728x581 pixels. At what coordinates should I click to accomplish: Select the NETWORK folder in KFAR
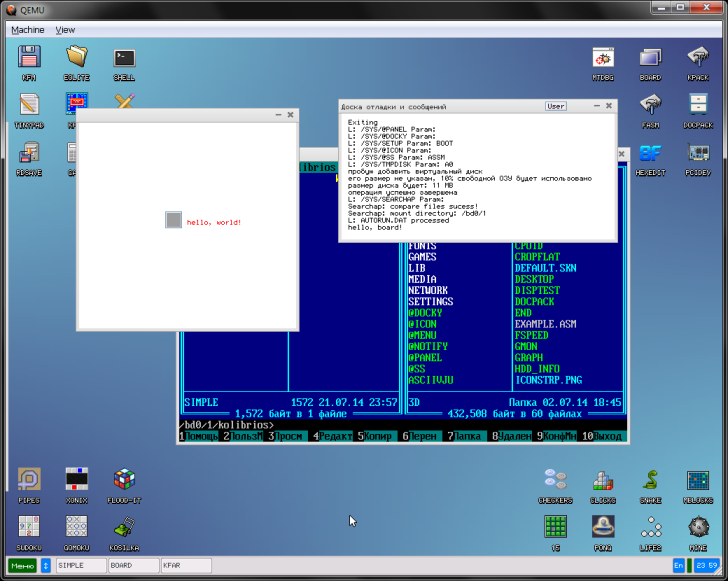(x=428, y=290)
